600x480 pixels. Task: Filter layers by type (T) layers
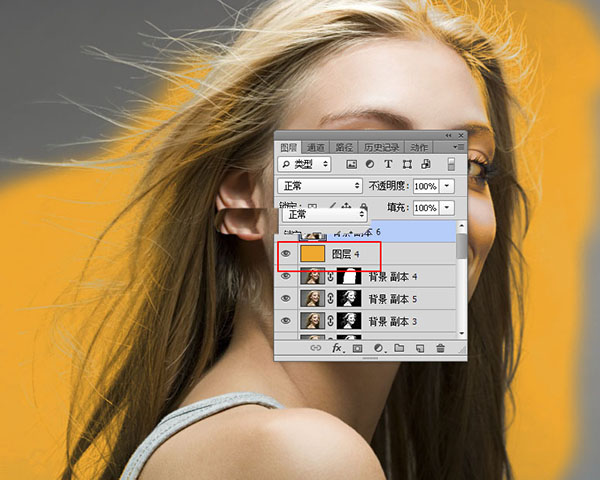click(x=389, y=164)
